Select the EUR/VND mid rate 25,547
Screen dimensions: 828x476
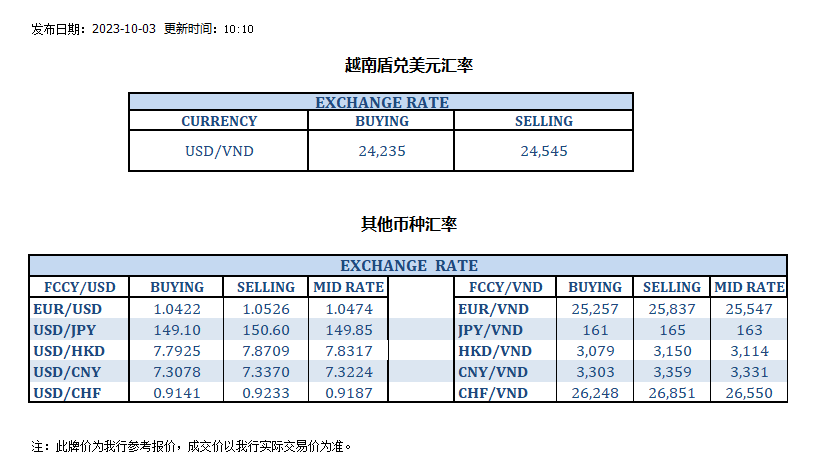click(x=749, y=309)
